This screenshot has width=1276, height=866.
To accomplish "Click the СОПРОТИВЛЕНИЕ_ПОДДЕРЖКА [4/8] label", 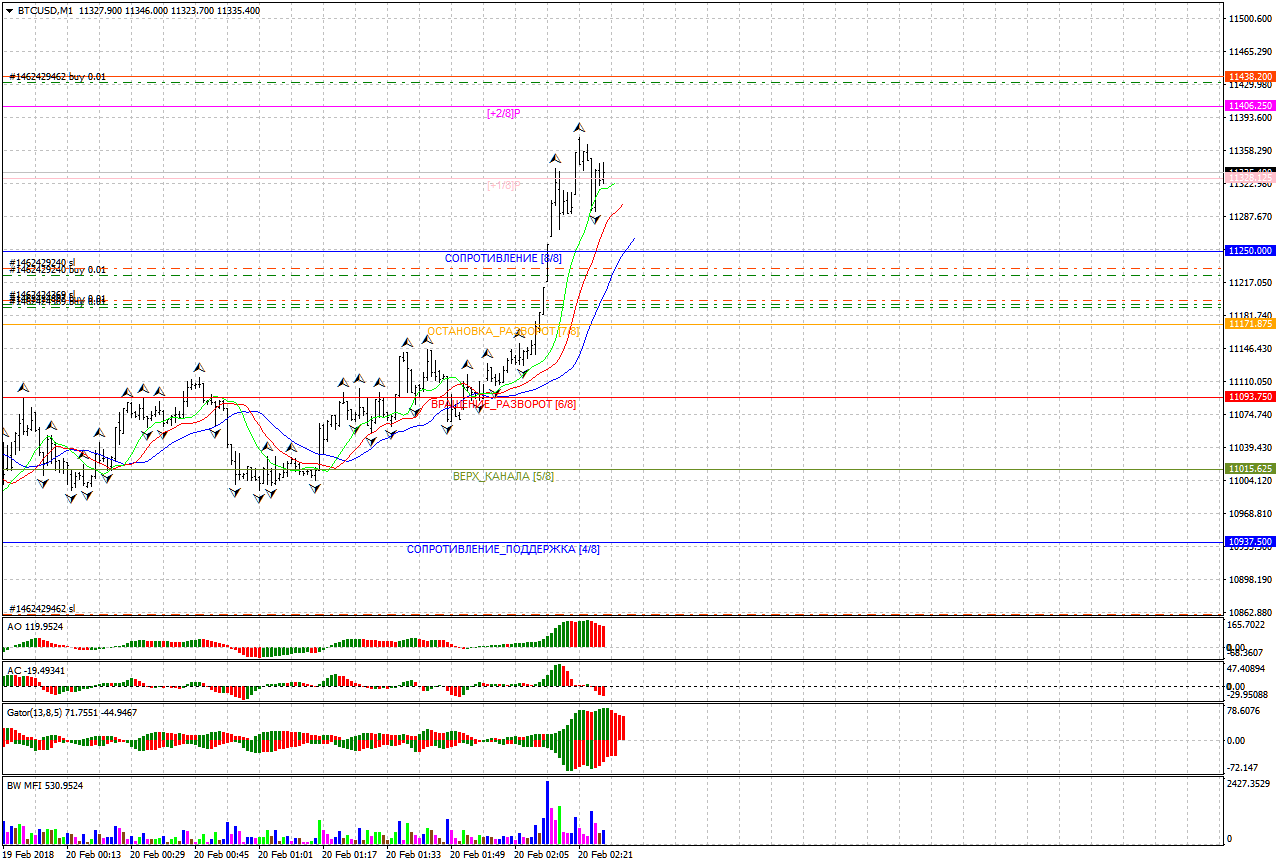I will [x=503, y=549].
